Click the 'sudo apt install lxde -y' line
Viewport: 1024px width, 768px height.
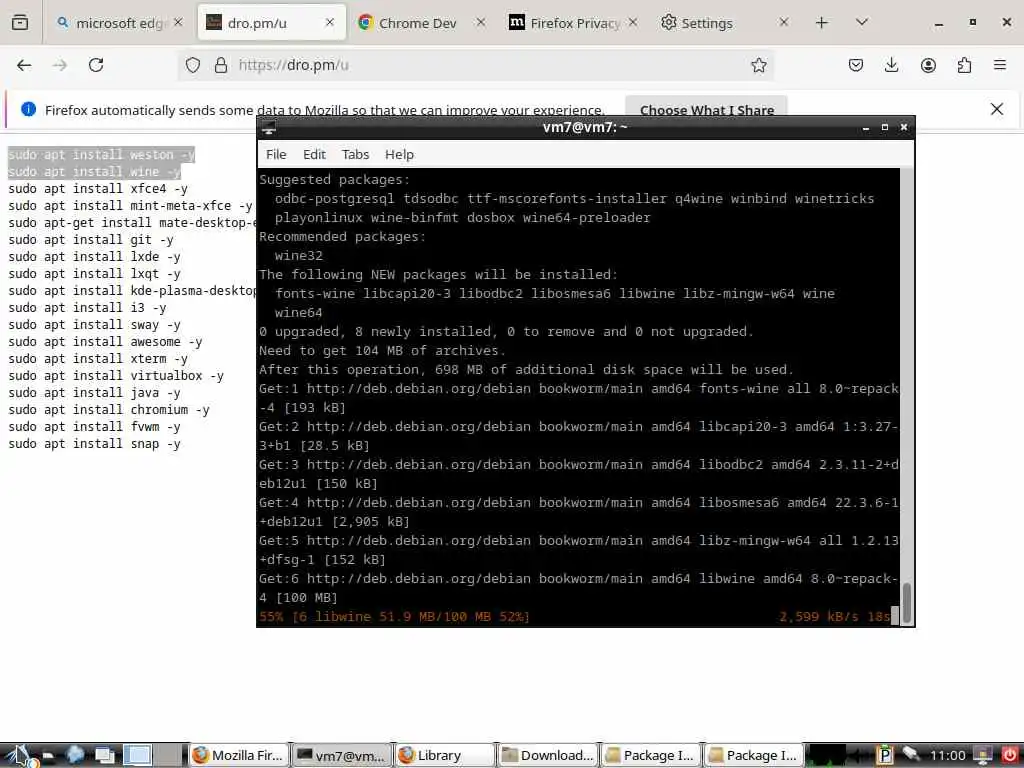coord(94,257)
